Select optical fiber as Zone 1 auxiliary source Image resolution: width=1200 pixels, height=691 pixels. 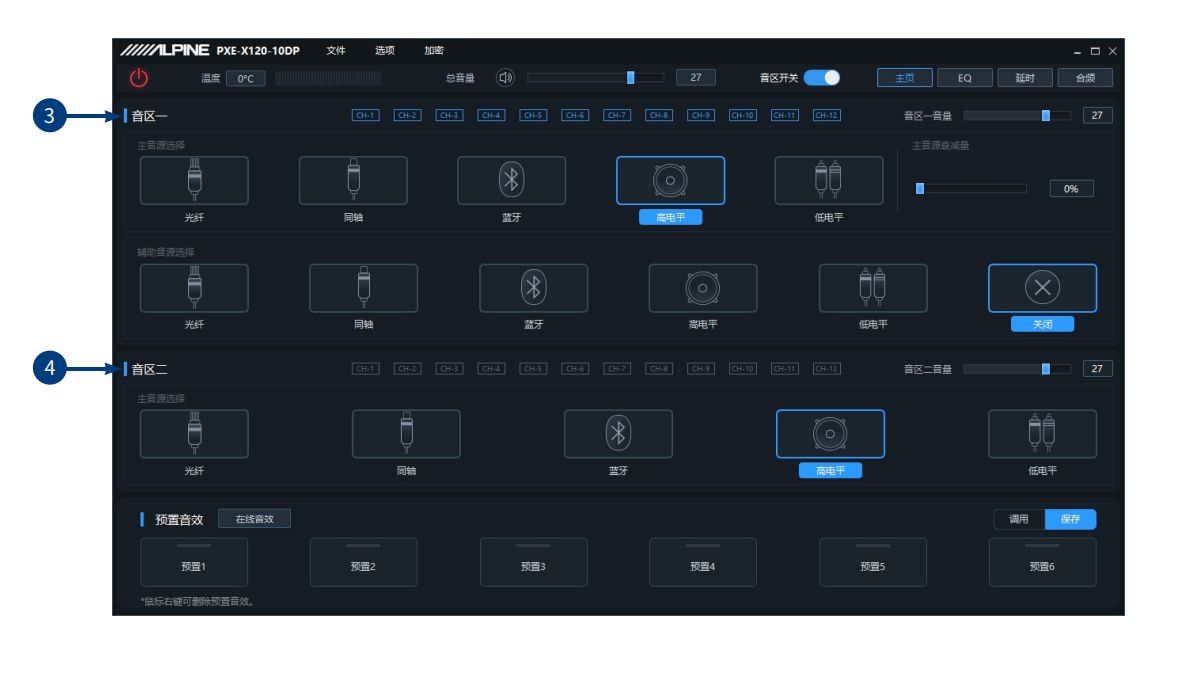pos(194,288)
